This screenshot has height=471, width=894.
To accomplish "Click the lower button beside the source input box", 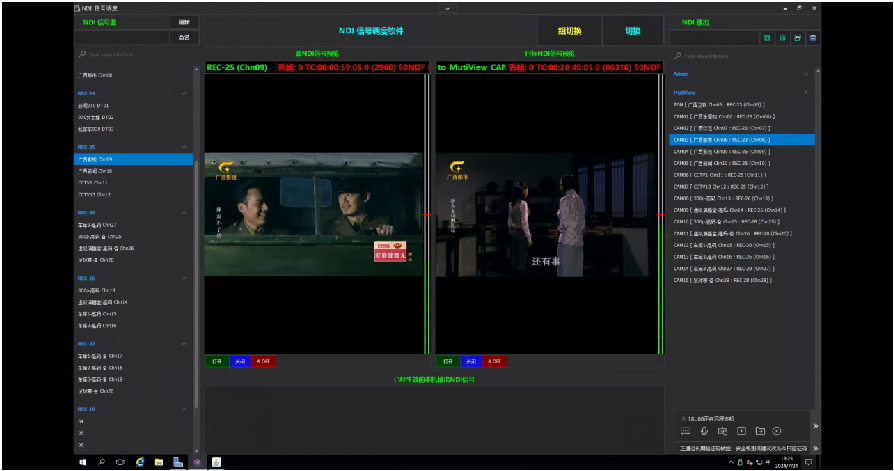I will (x=184, y=38).
